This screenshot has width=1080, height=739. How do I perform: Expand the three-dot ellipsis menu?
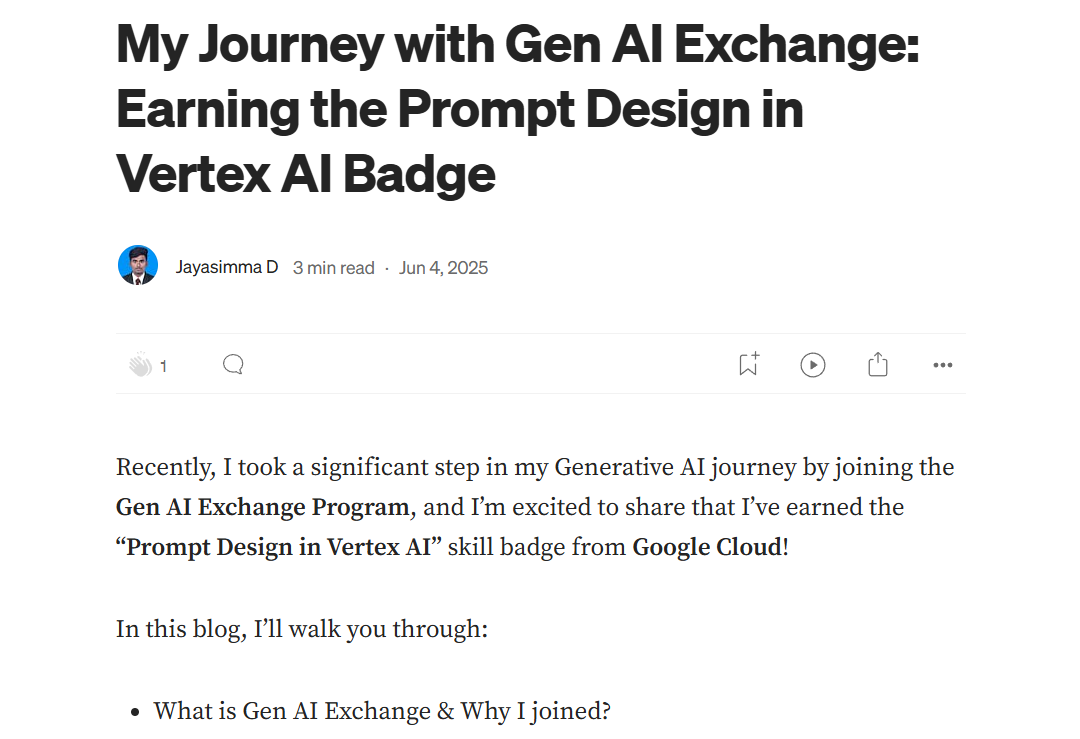[x=941, y=365]
